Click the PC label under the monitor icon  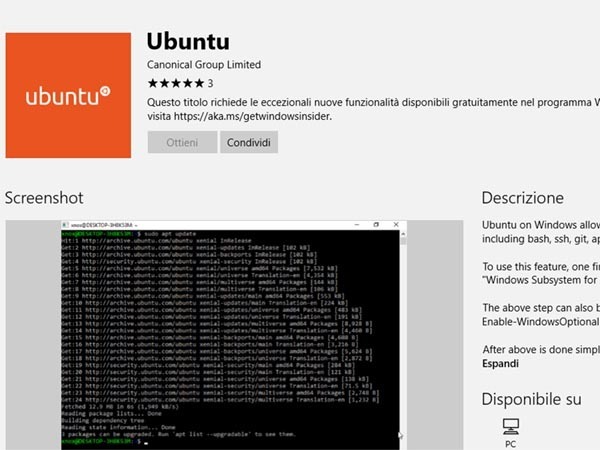point(510,444)
